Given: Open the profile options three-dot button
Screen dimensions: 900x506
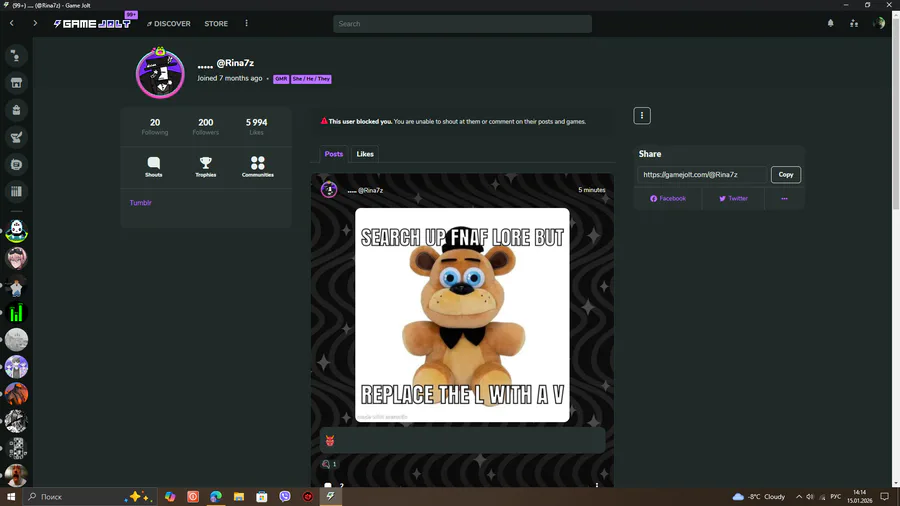Looking at the screenshot, I should [642, 115].
